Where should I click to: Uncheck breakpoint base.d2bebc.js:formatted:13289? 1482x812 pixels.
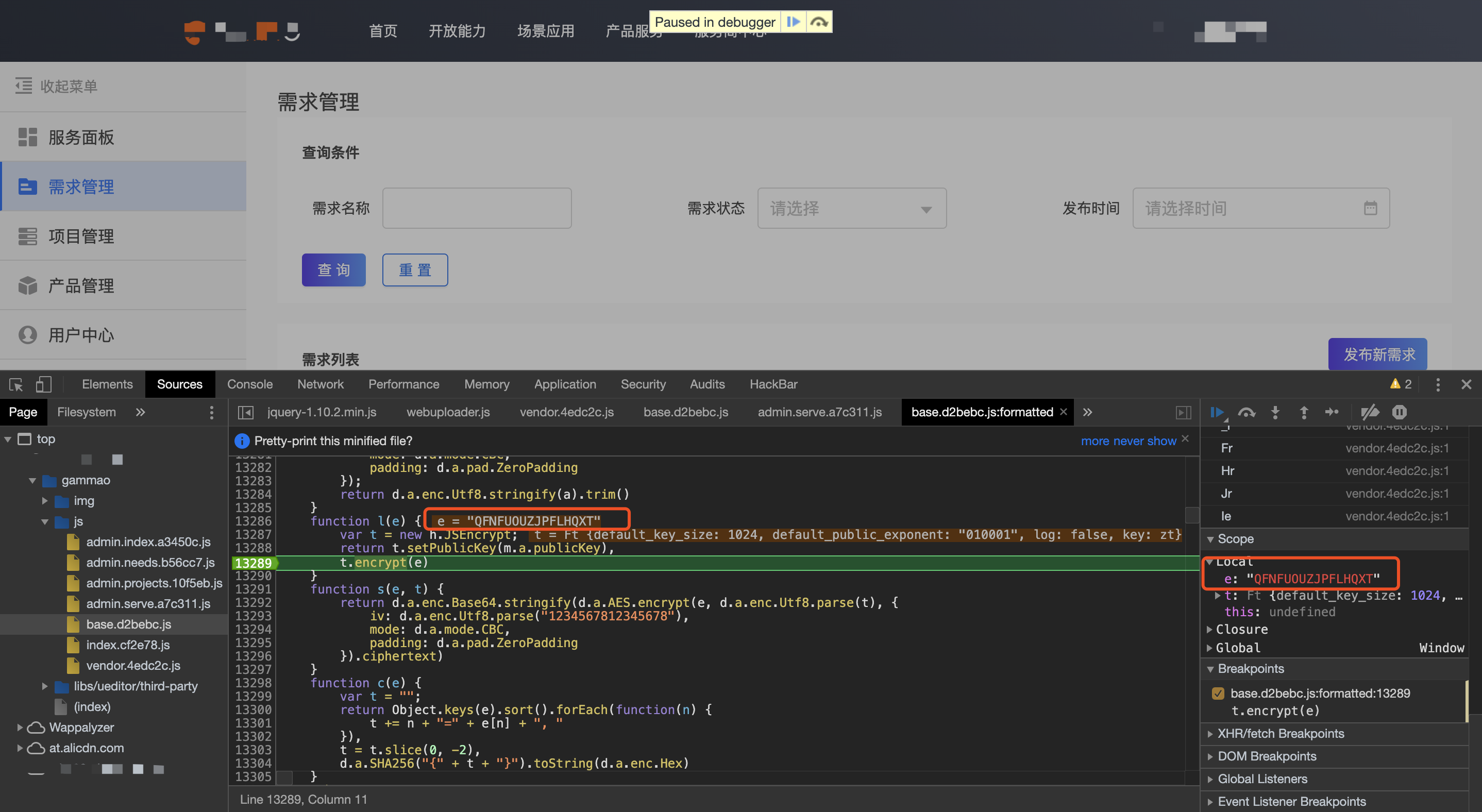(1218, 693)
